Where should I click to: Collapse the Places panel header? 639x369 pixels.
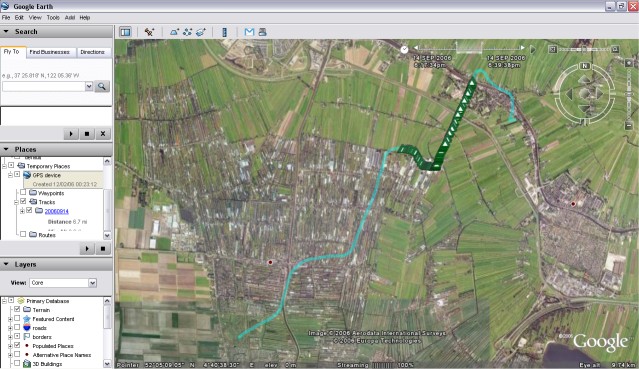click(x=56, y=149)
